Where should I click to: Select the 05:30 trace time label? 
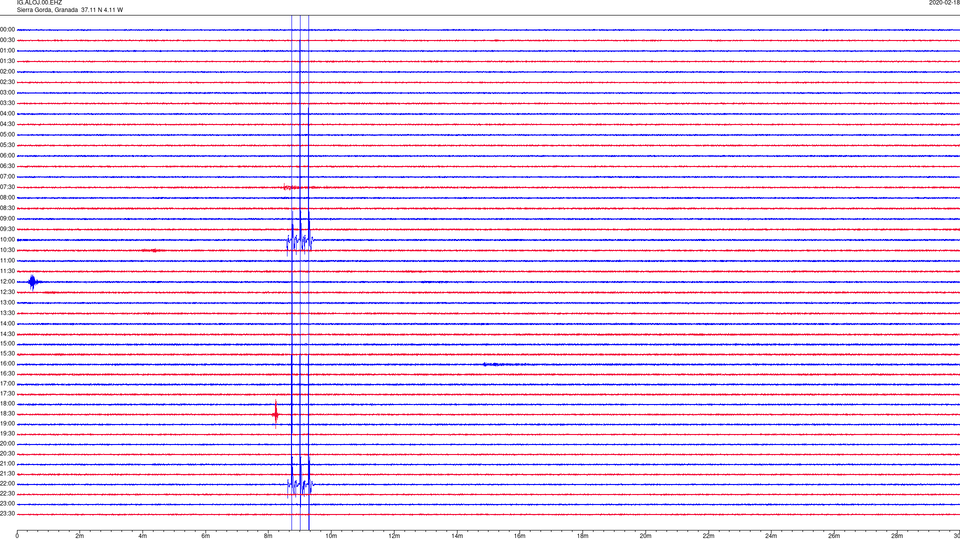point(7,145)
